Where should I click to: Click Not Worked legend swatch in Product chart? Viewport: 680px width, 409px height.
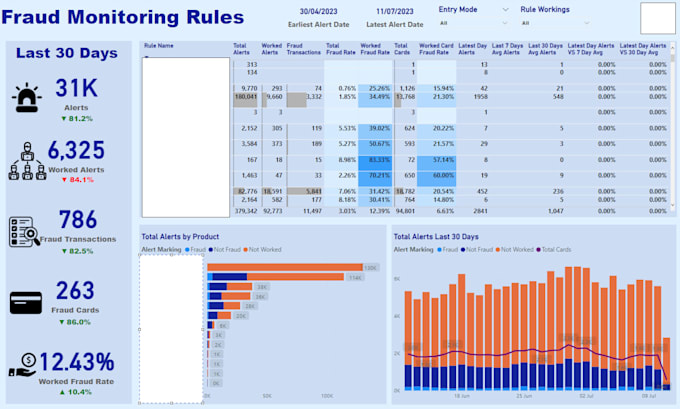pyautogui.click(x=245, y=249)
